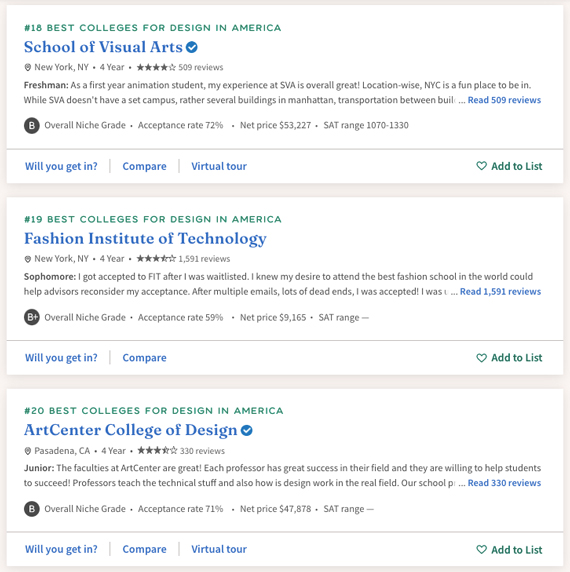Add ArtCenter College of Design to your list

[509, 549]
